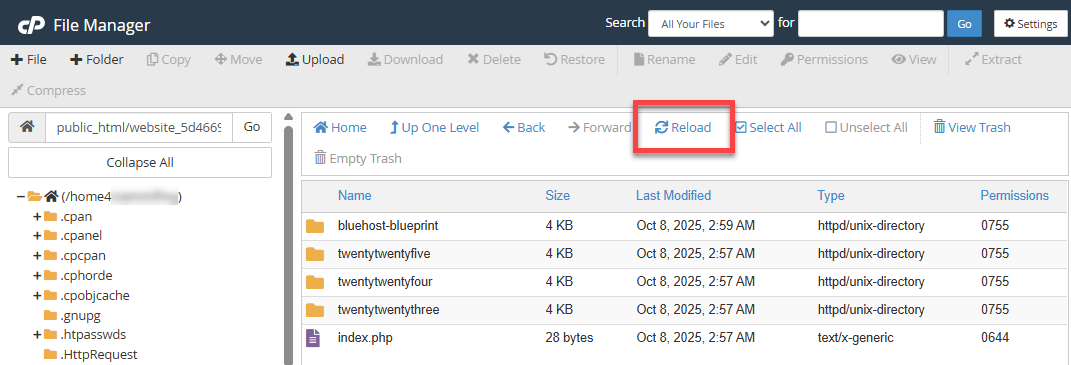
Task: Select the index.php file name
Action: pos(365,338)
